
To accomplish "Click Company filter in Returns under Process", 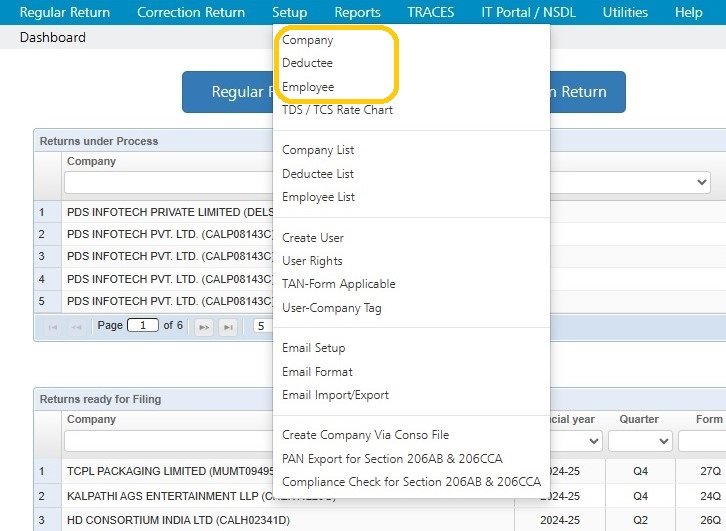I will (x=169, y=182).
